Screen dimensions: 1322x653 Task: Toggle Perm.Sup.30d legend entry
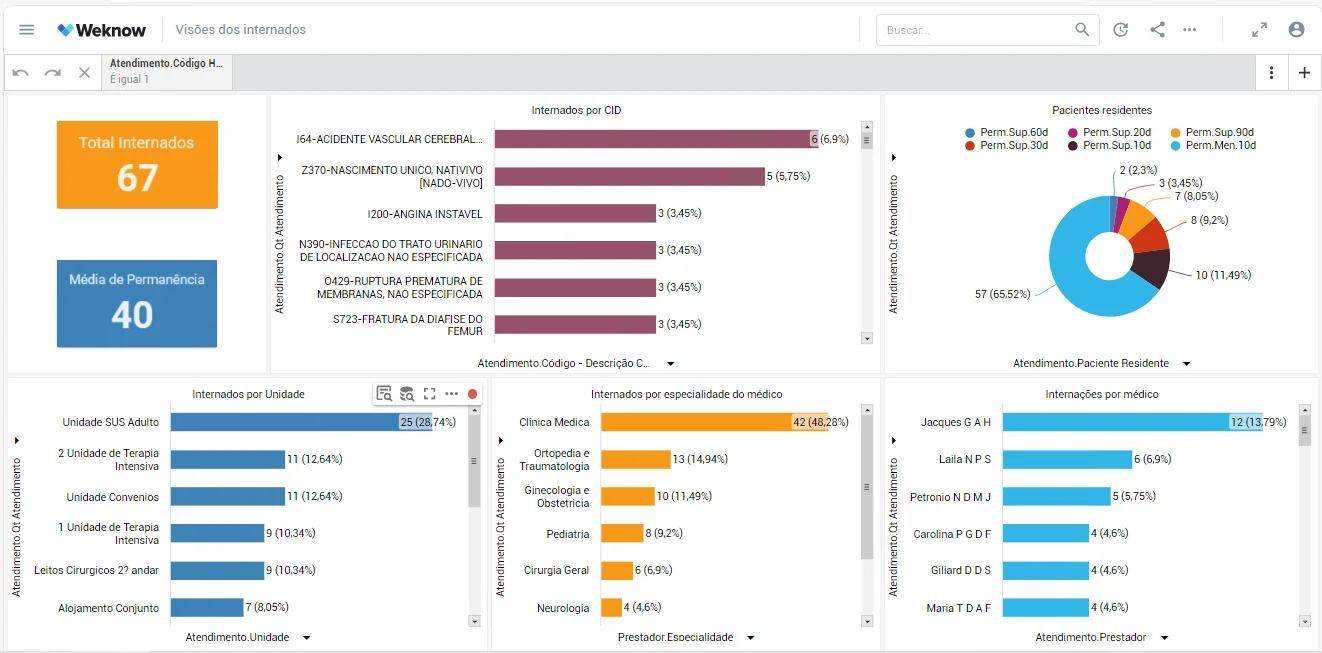1006,145
